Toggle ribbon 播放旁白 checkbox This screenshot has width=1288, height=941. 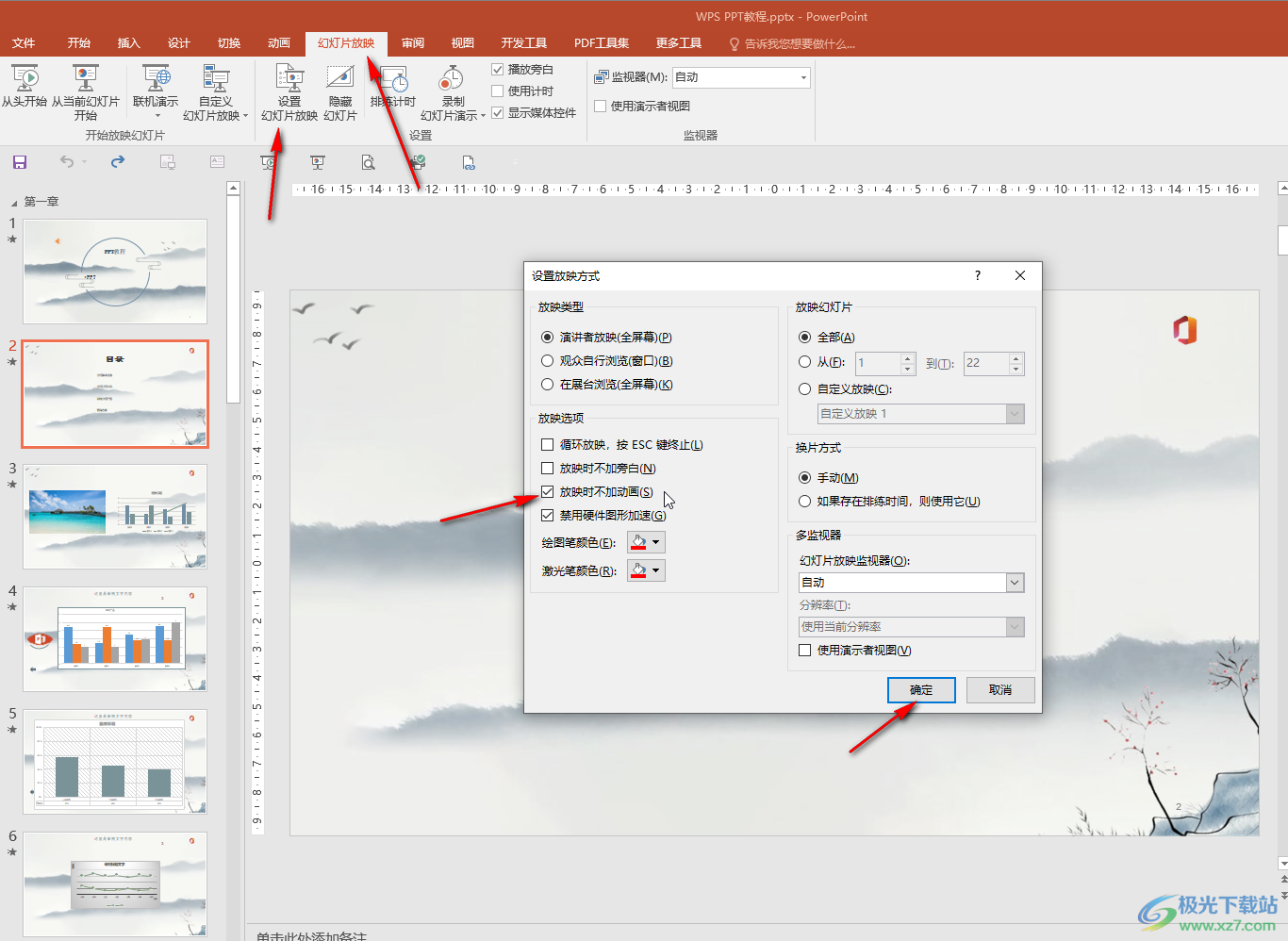point(498,69)
